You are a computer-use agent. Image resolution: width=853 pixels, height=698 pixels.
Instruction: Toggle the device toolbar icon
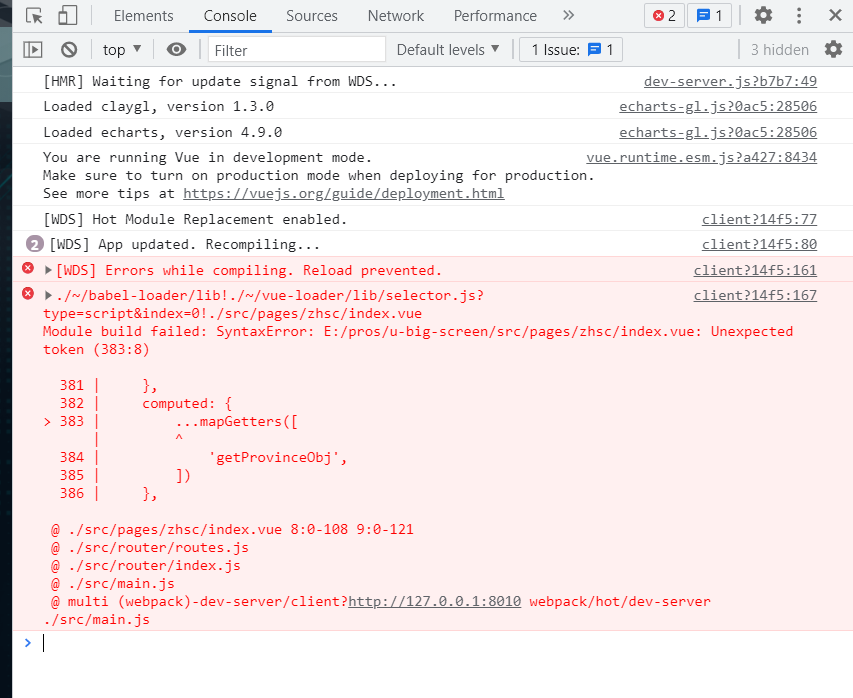(x=67, y=16)
